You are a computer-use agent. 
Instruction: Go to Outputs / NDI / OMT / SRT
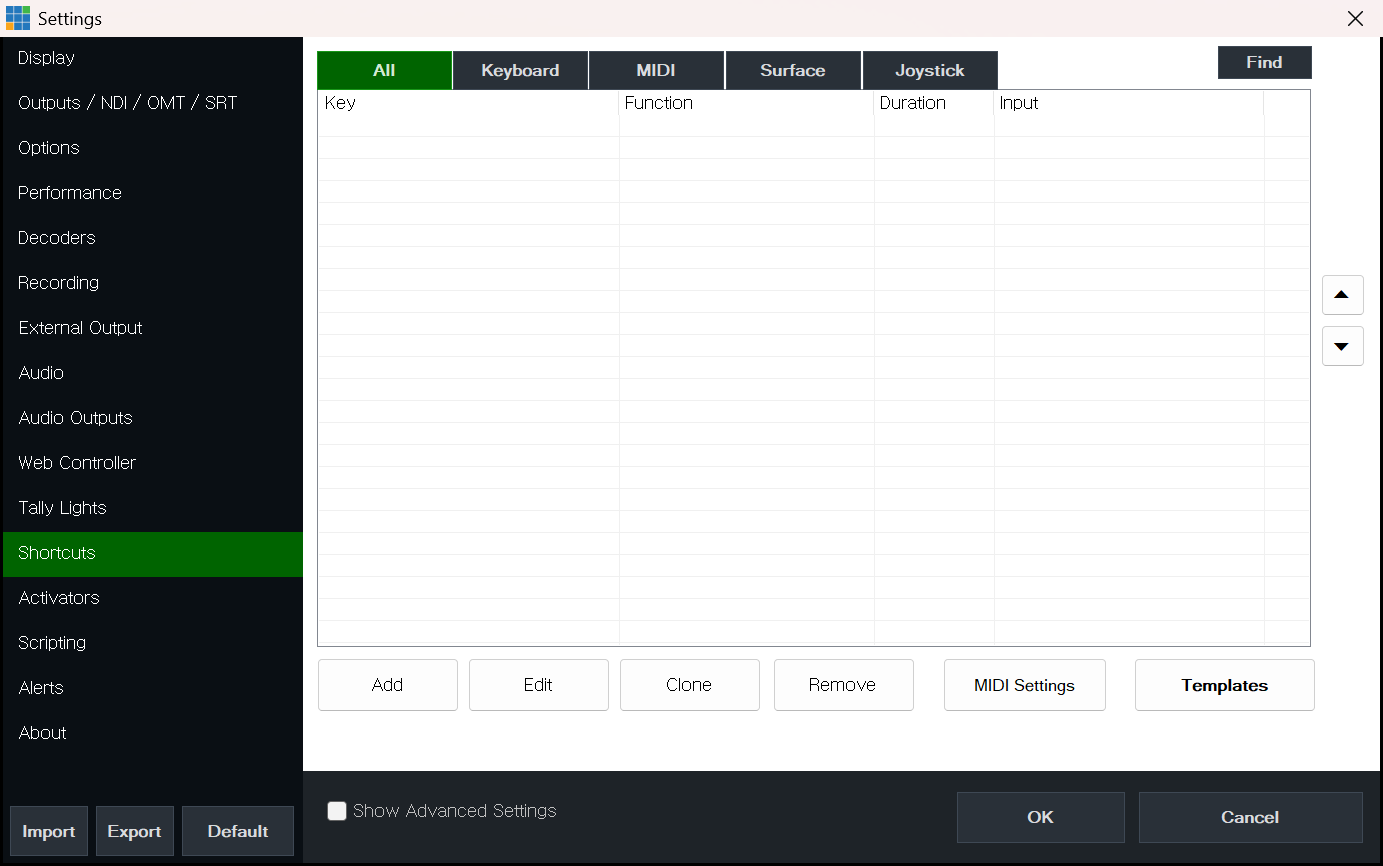[153, 103]
